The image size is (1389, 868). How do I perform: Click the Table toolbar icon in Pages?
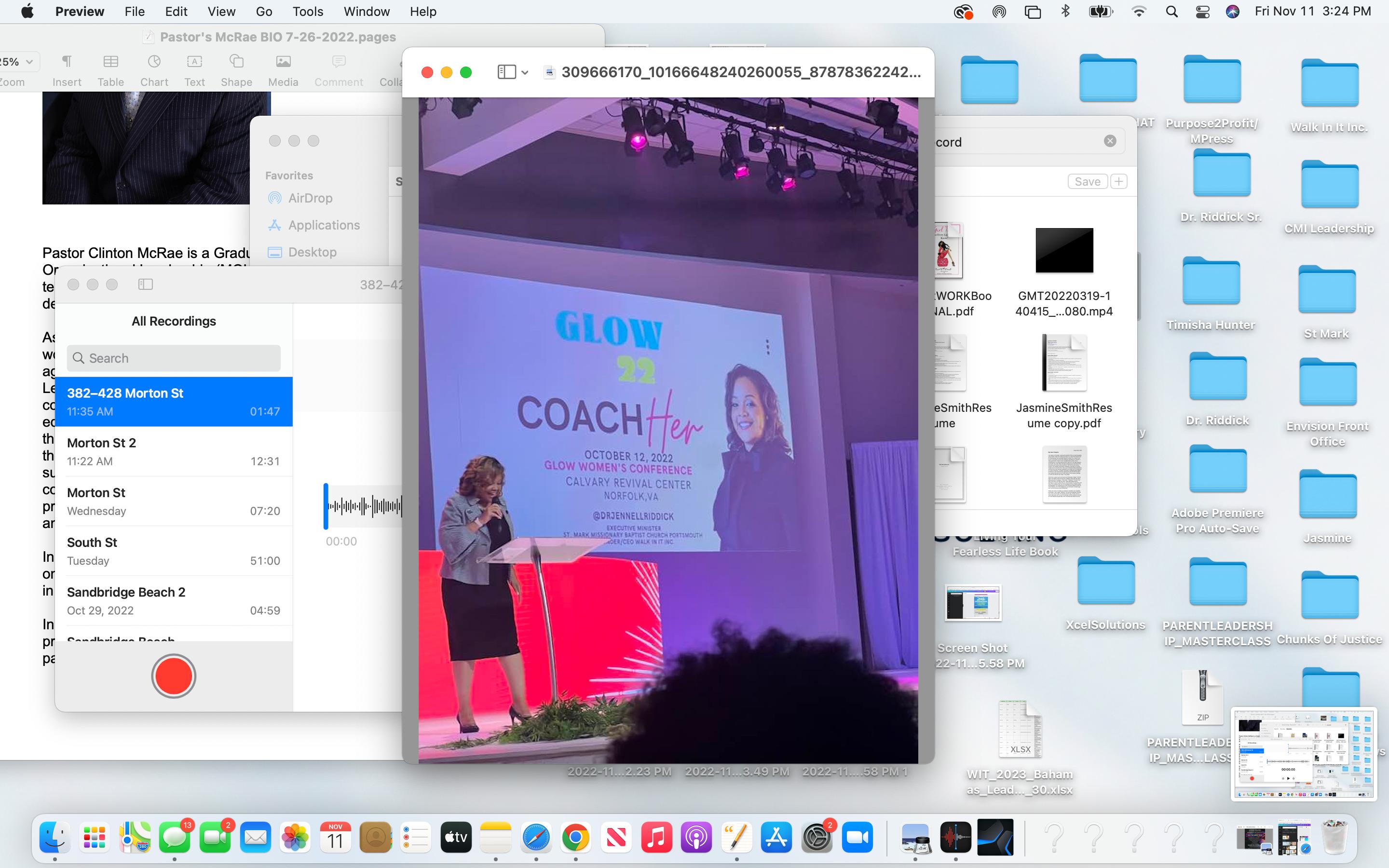110,70
